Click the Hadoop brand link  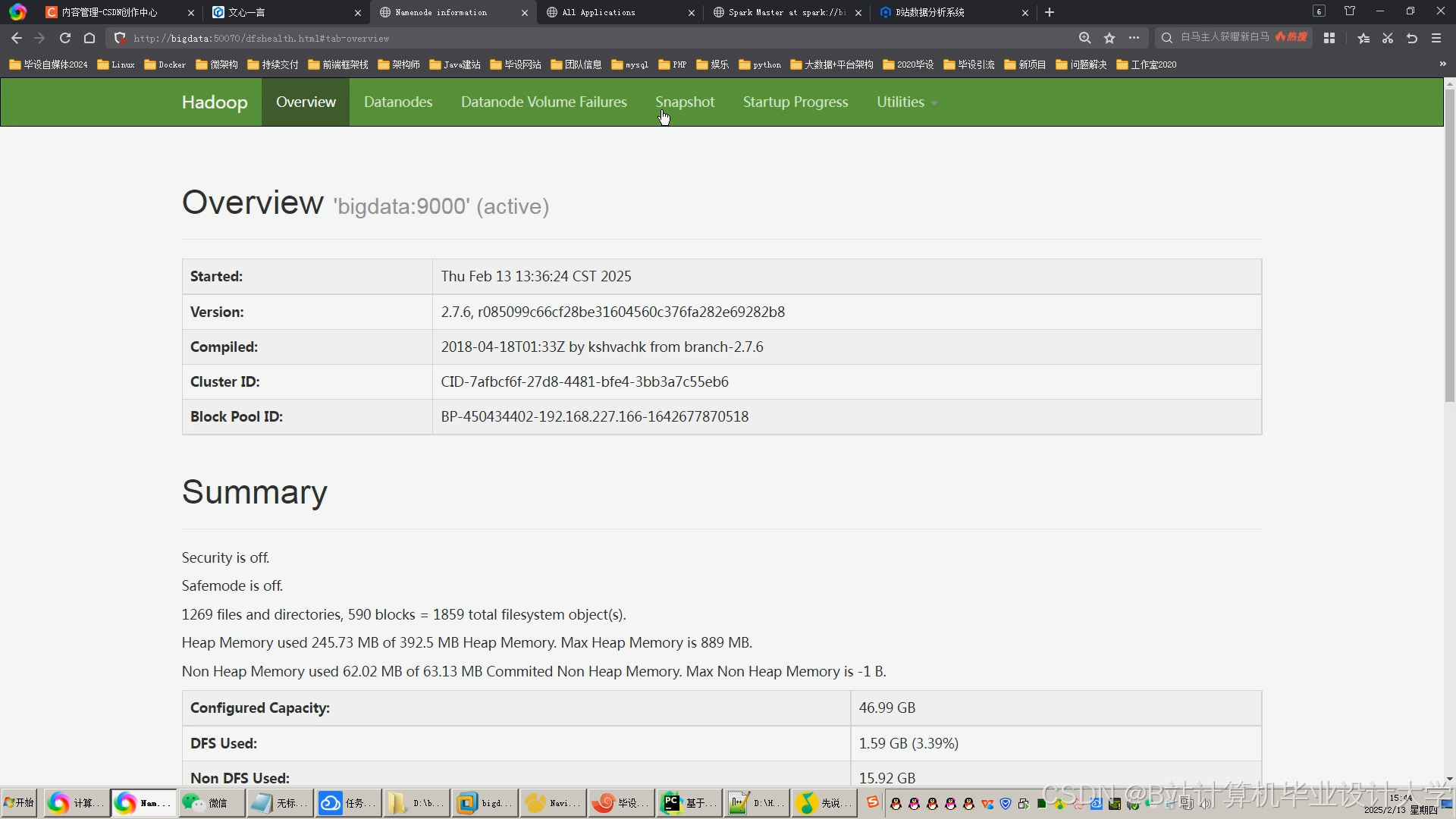coord(215,102)
